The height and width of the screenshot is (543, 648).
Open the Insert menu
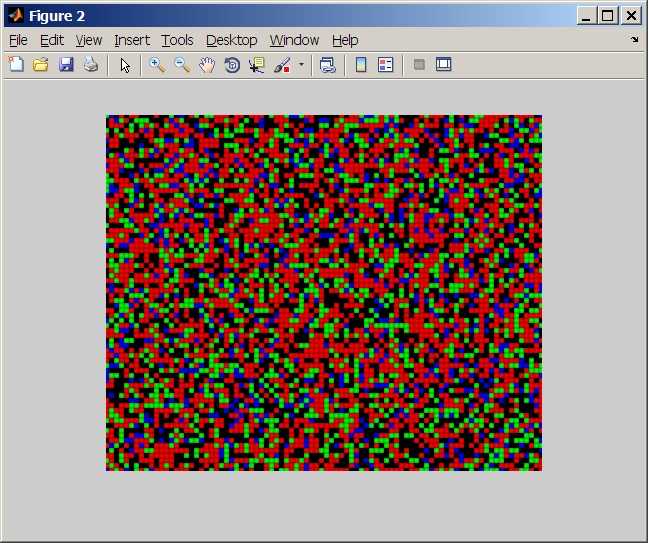coord(131,40)
